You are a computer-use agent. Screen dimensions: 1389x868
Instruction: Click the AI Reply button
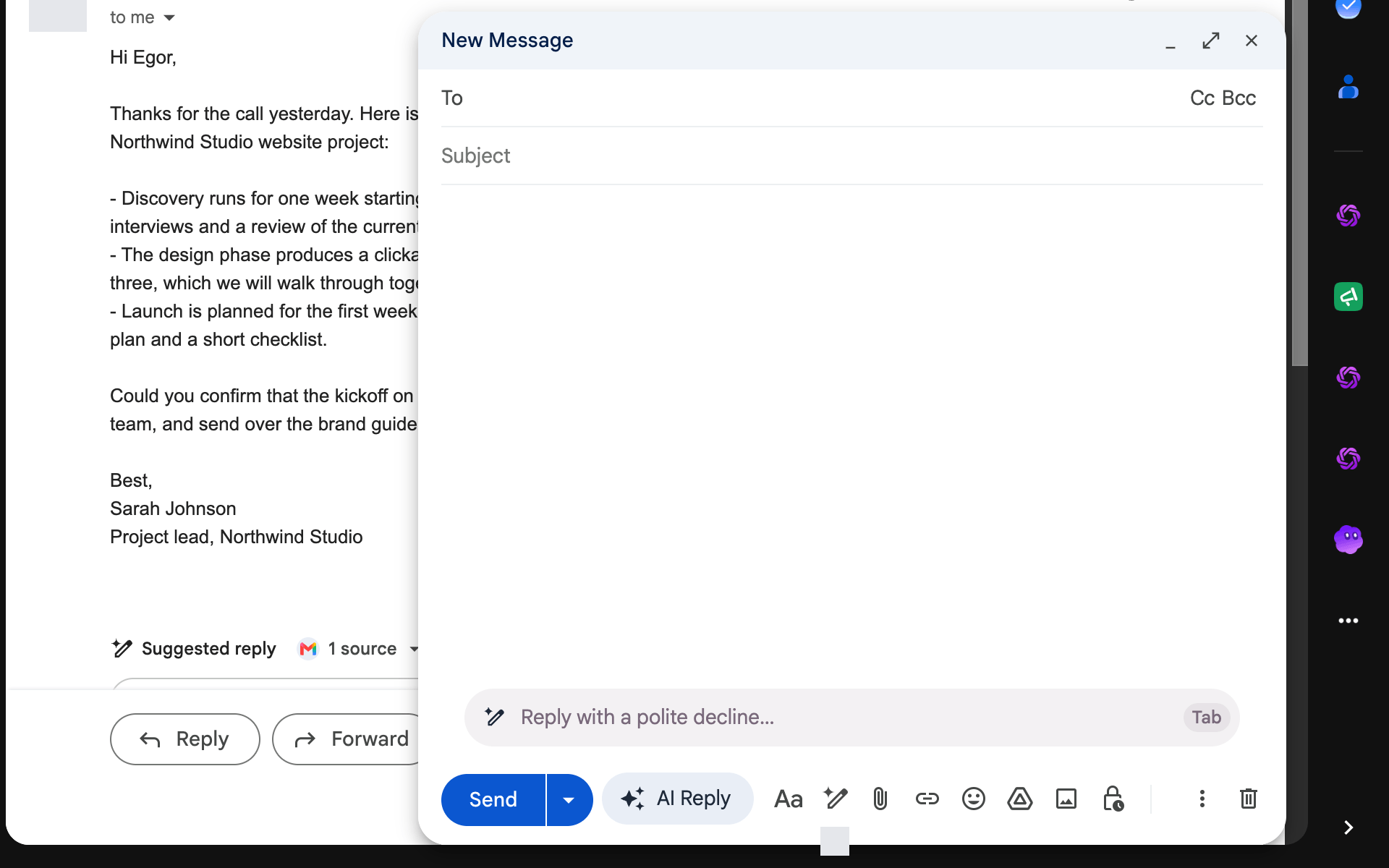click(x=677, y=799)
